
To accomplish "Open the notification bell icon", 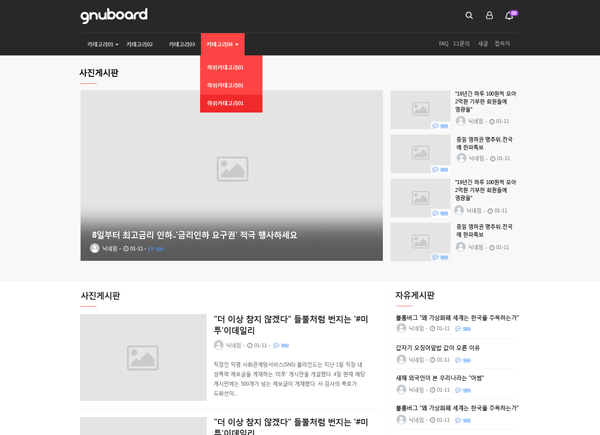I will coord(509,16).
